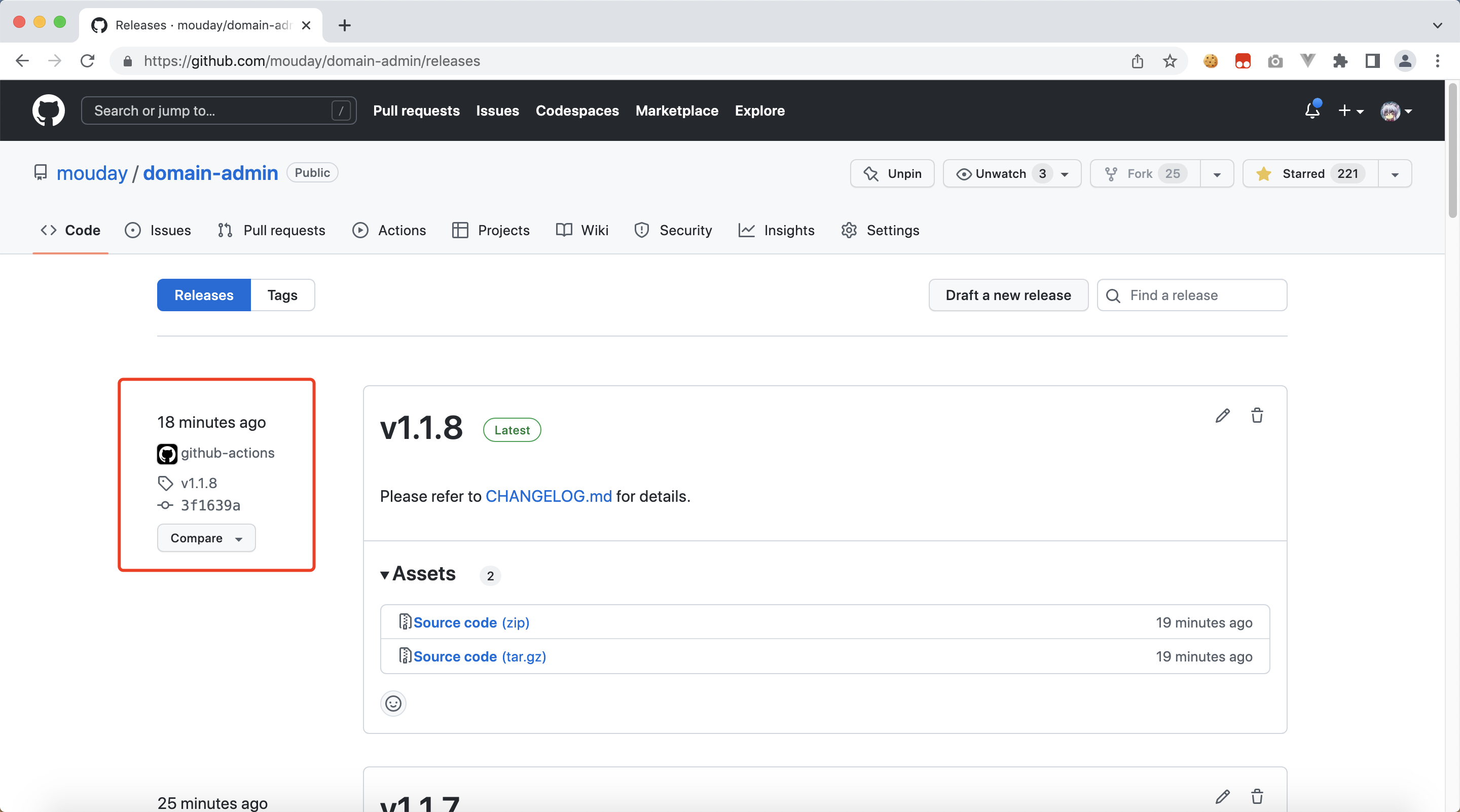Image resolution: width=1460 pixels, height=812 pixels.
Task: Click the browser back arrow
Action: tap(22, 61)
